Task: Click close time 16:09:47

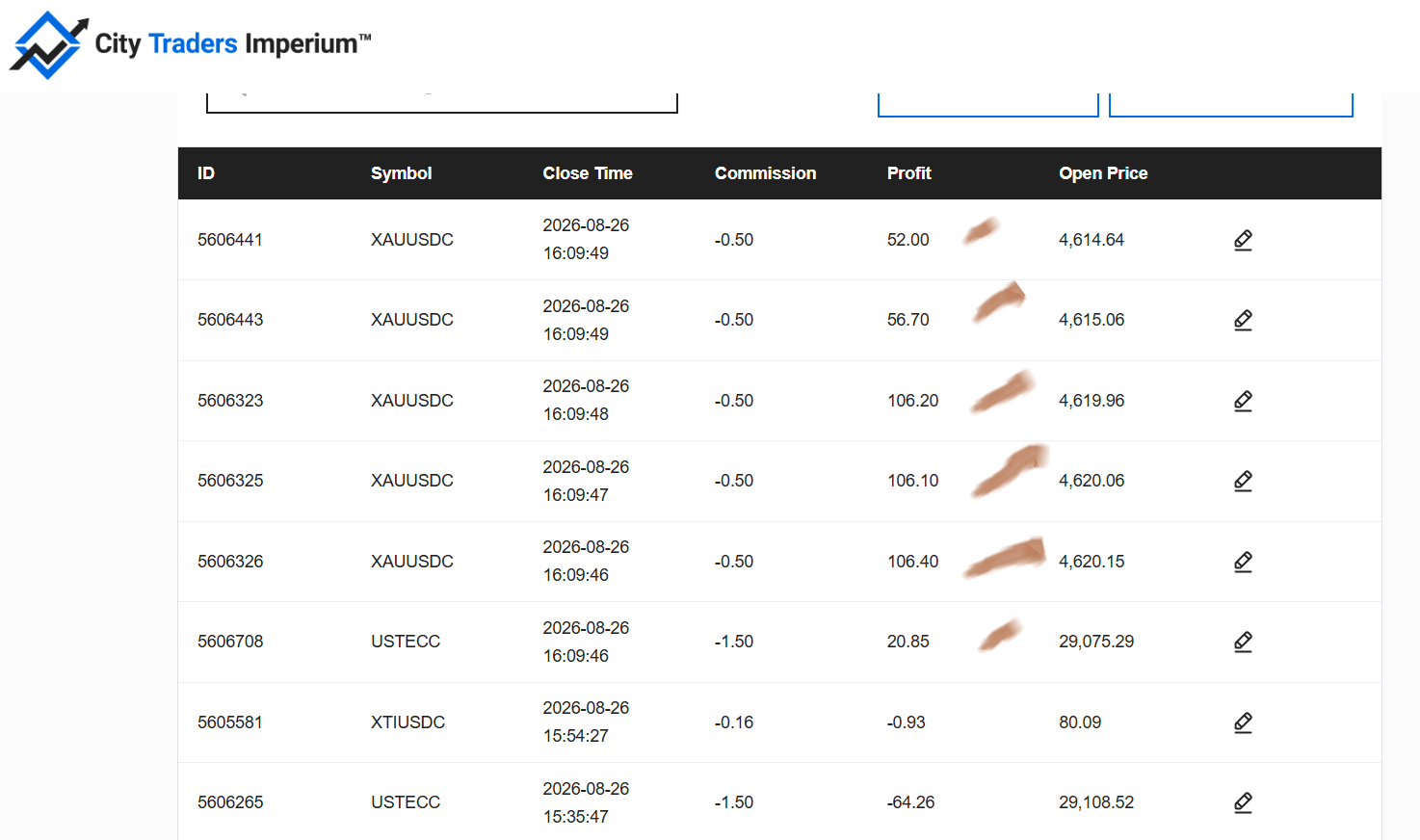Action: click(x=576, y=495)
